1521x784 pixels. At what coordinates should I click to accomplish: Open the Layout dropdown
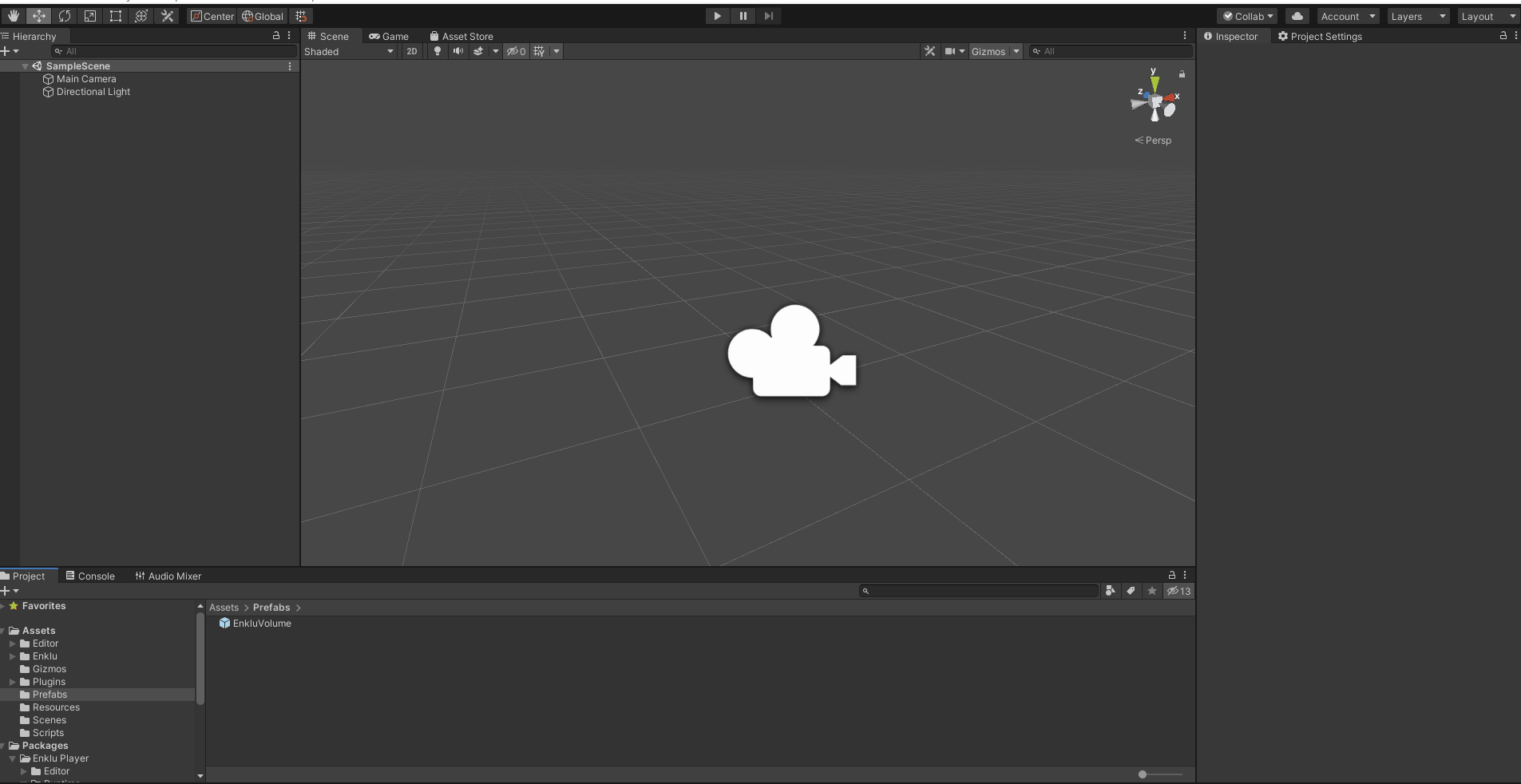(1488, 16)
